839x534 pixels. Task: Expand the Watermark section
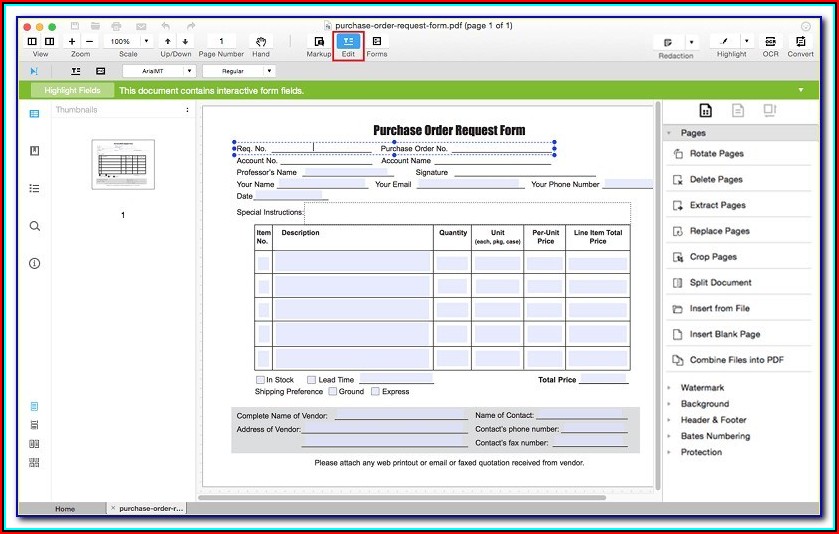[702, 388]
